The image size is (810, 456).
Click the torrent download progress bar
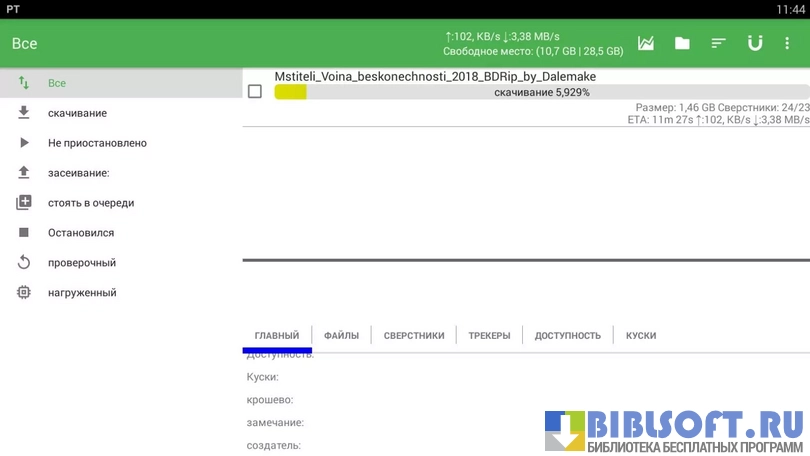point(540,92)
